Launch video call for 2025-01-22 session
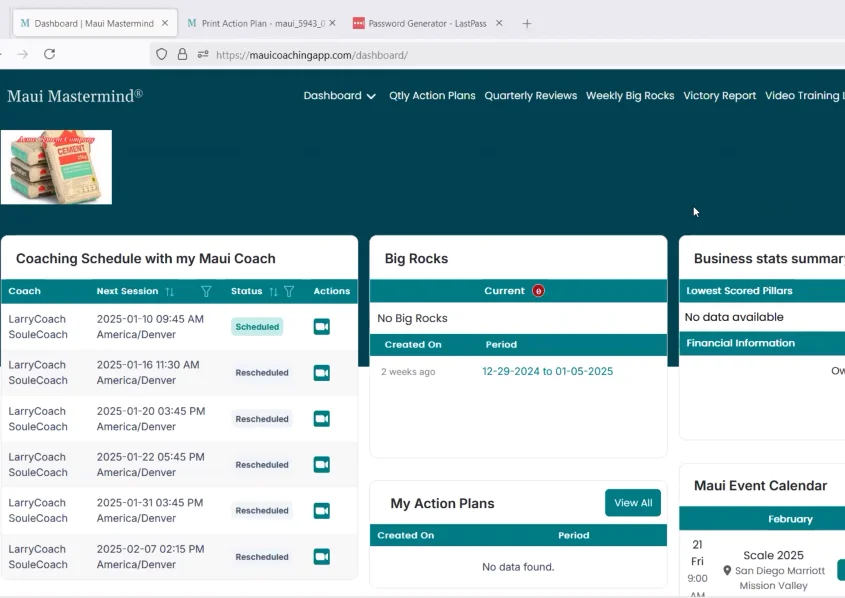This screenshot has width=845, height=598. coord(321,465)
